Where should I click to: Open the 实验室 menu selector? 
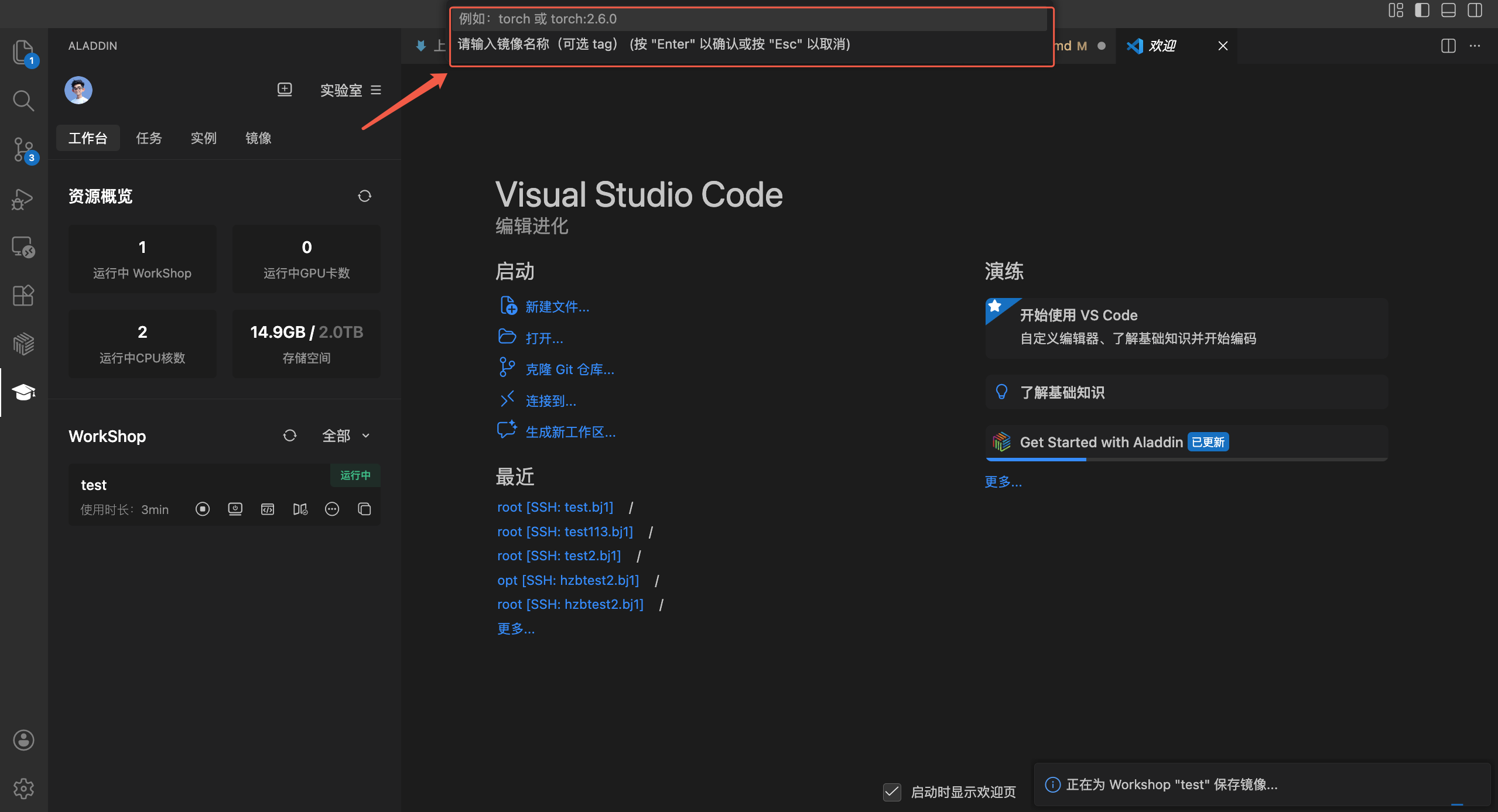click(350, 90)
